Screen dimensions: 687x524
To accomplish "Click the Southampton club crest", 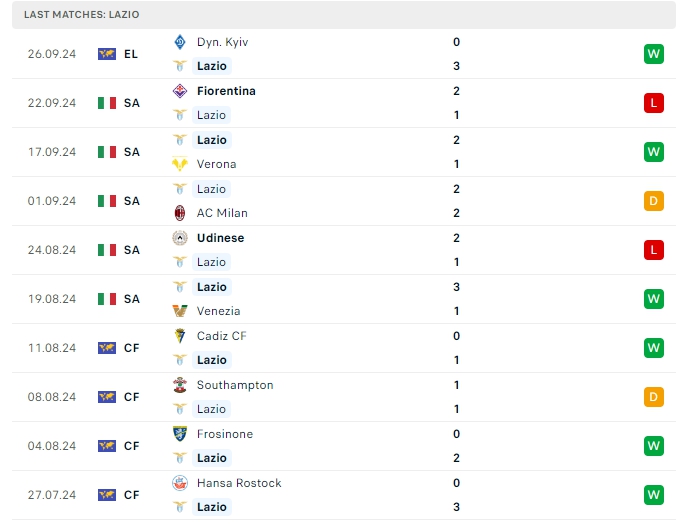I will (x=180, y=385).
